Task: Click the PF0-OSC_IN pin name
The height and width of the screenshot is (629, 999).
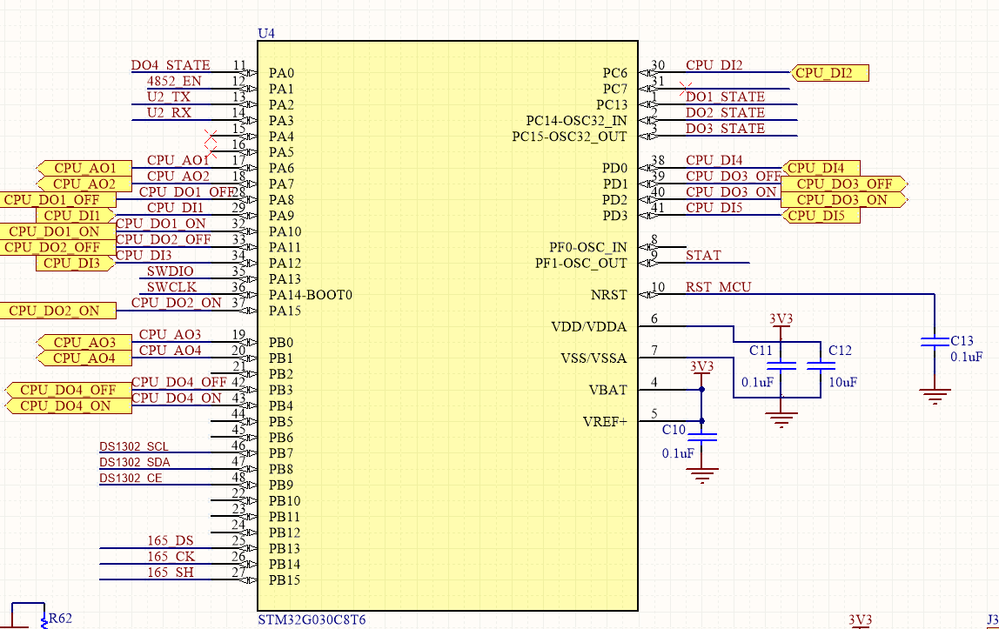Action: click(x=588, y=247)
